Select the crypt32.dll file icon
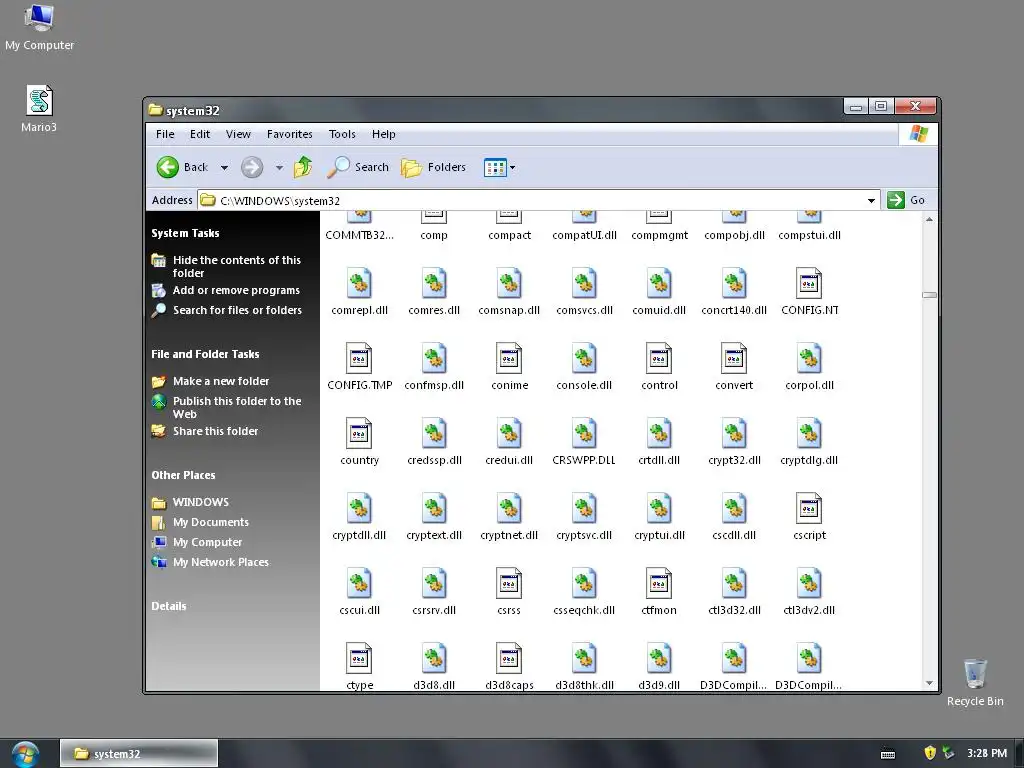The width and height of the screenshot is (1024, 768). point(734,434)
